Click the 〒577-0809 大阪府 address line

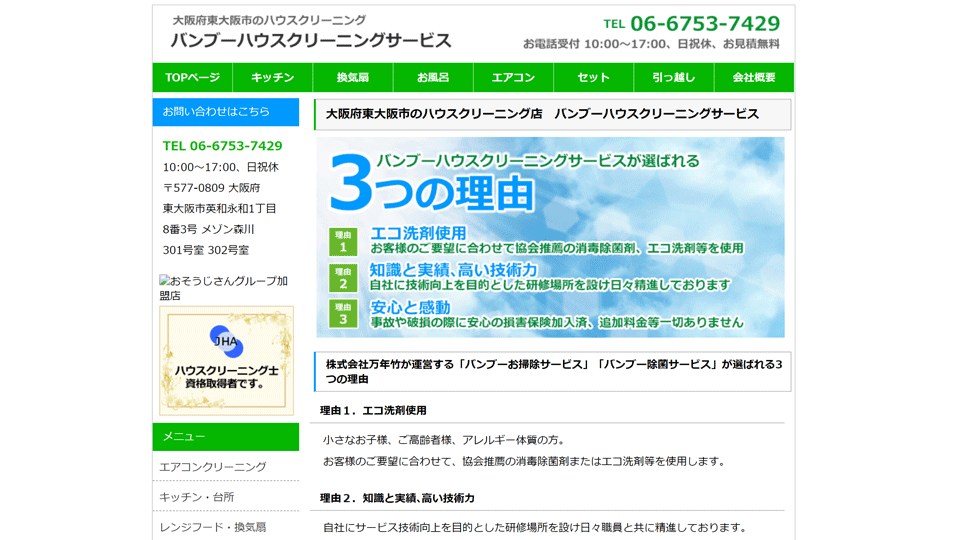click(211, 187)
